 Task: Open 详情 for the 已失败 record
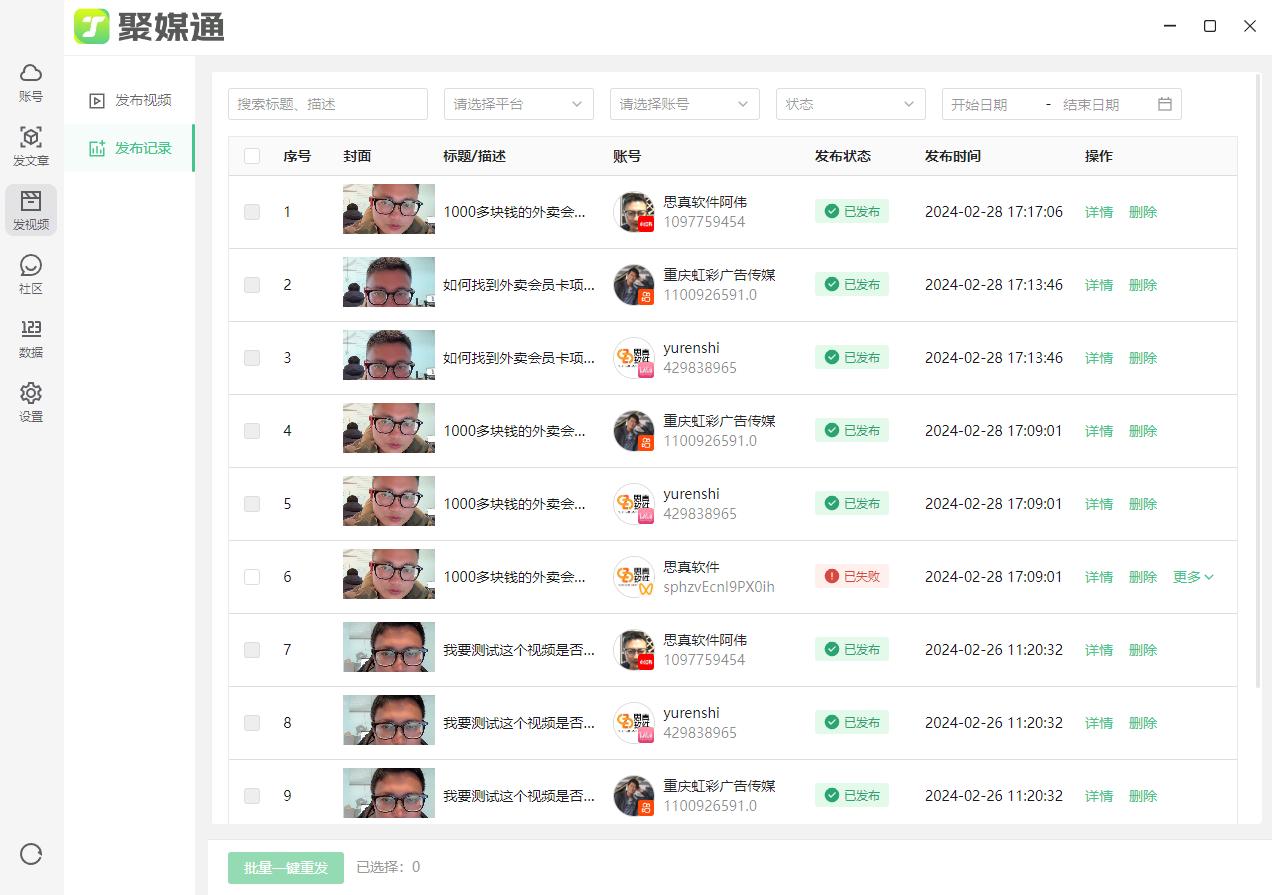(1098, 576)
